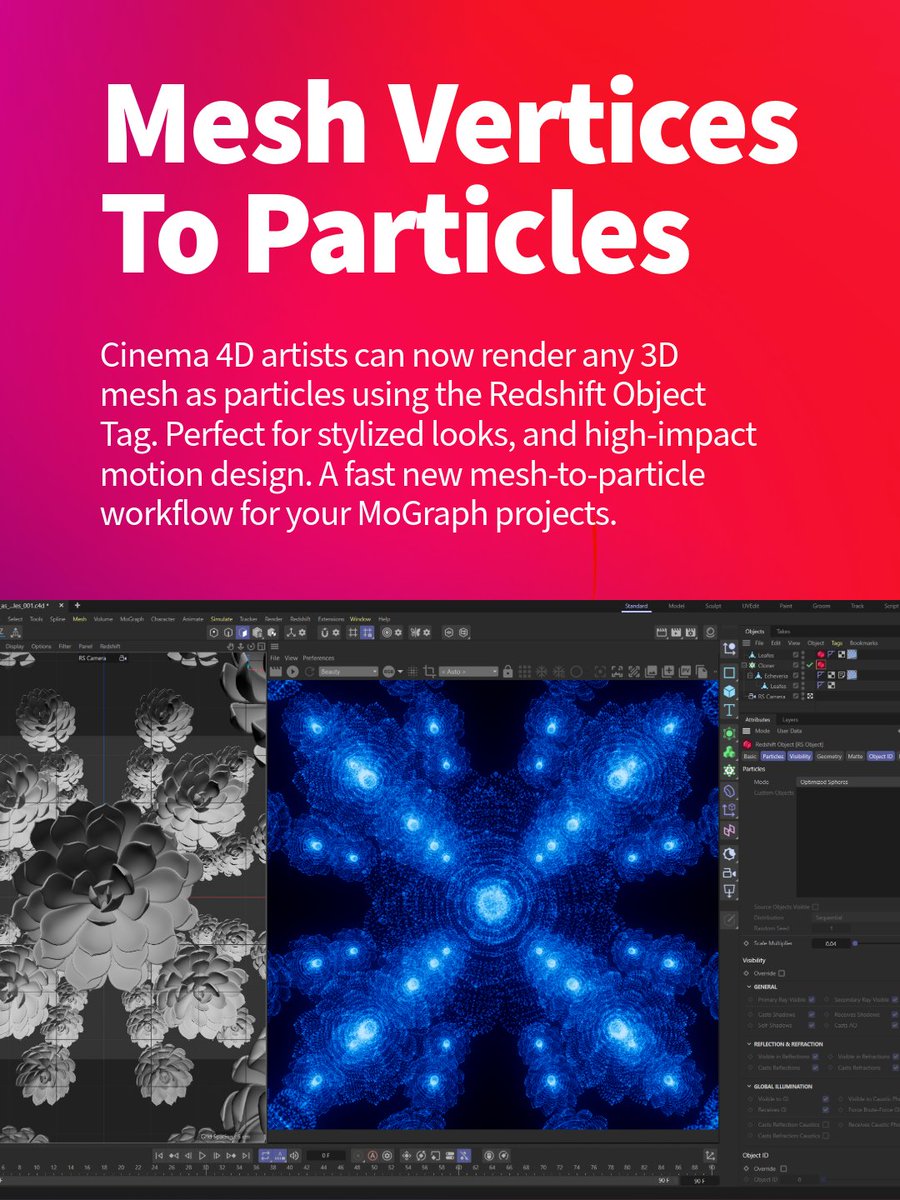Open RenderView Preferences menu

pos(318,658)
